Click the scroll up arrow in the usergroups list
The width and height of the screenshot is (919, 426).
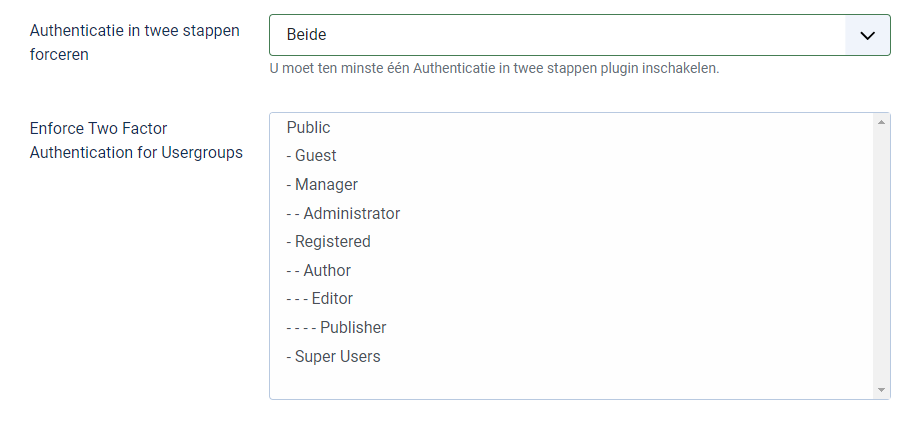pyautogui.click(x=881, y=122)
